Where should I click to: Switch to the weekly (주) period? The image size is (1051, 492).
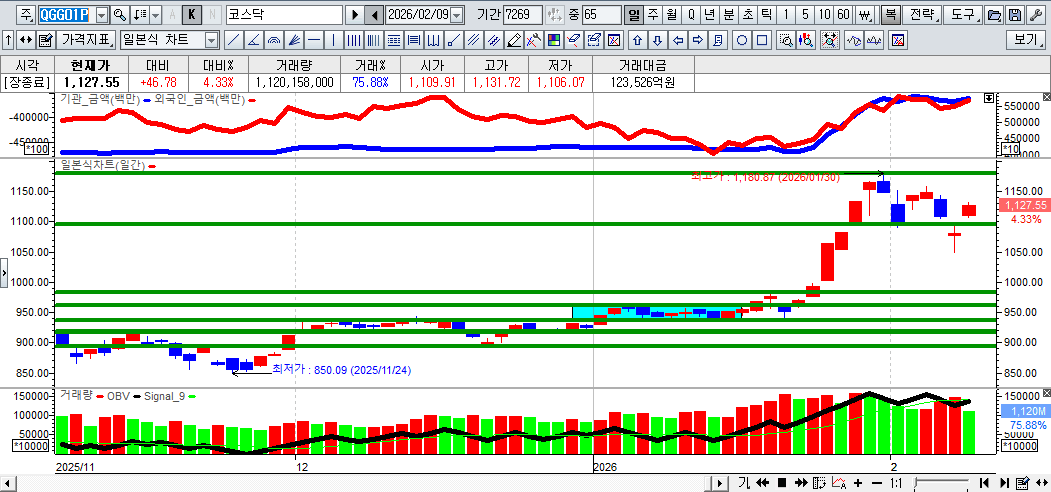point(652,15)
